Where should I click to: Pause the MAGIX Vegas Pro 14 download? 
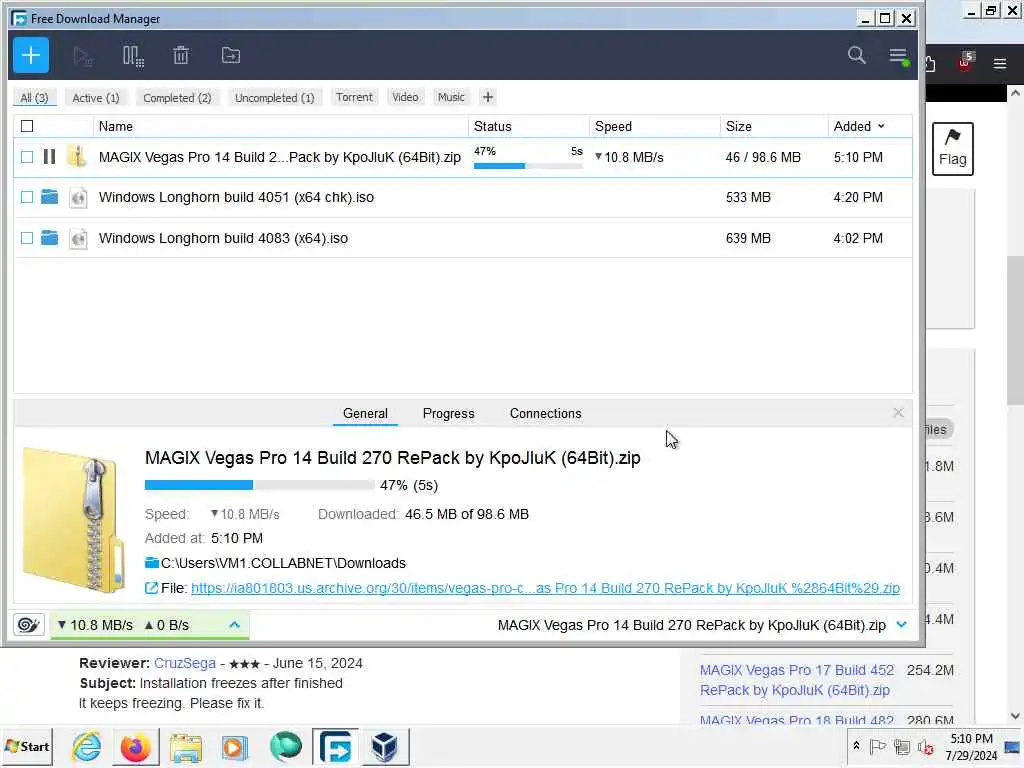(49, 157)
